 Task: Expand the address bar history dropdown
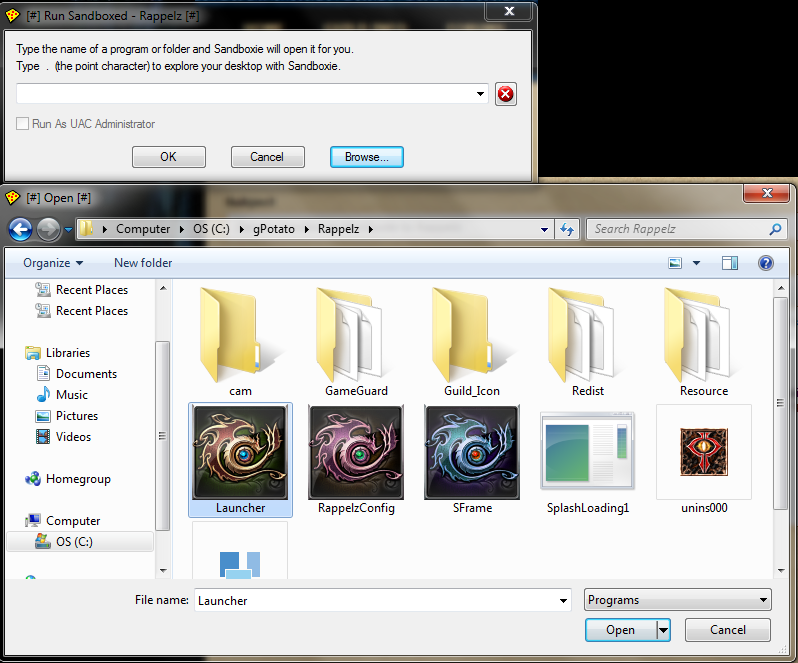[544, 229]
